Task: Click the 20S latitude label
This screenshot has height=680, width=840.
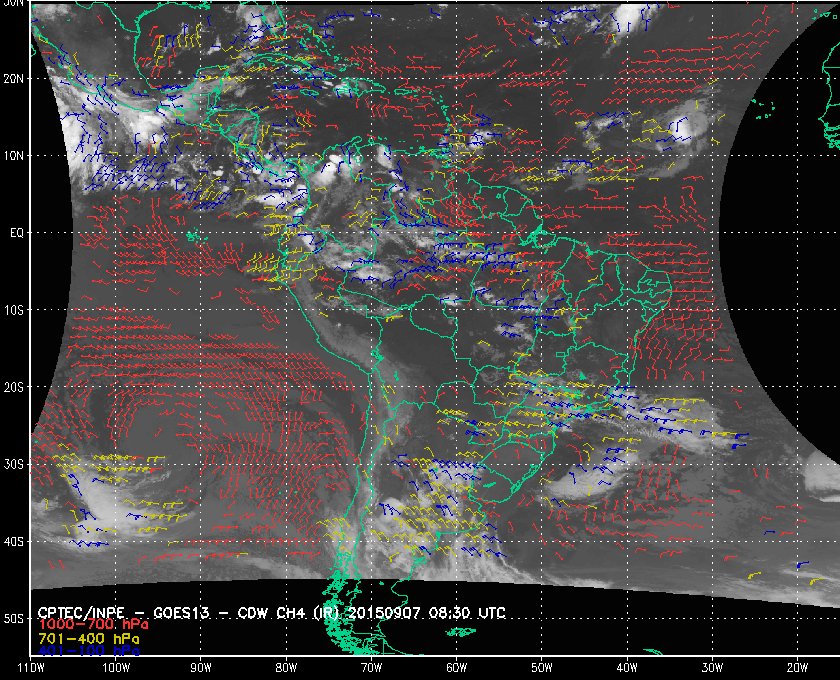Action: (14, 387)
